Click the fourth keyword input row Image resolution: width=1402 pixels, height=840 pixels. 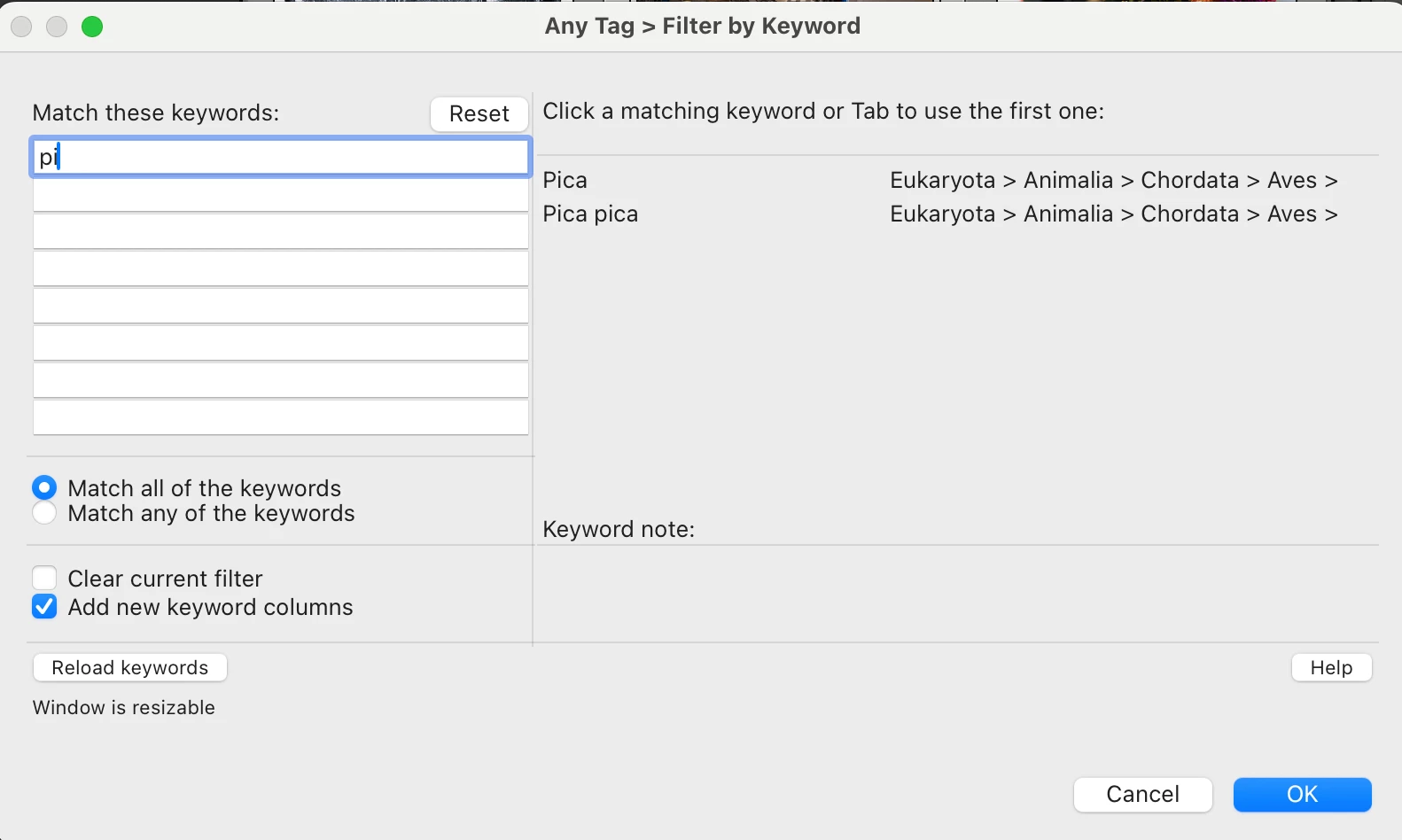(x=280, y=268)
